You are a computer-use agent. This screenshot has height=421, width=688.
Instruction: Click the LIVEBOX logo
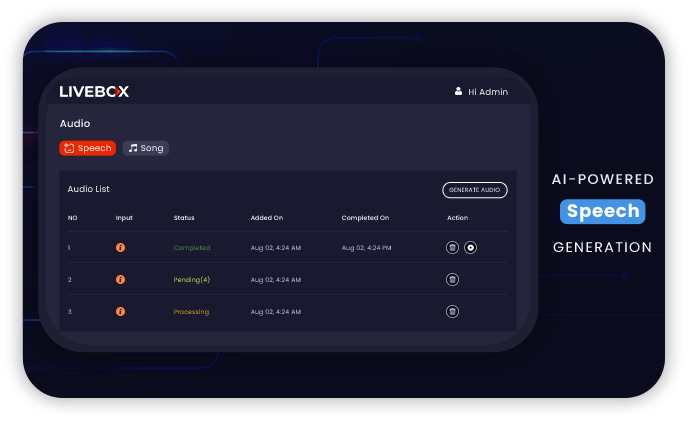[x=94, y=91]
